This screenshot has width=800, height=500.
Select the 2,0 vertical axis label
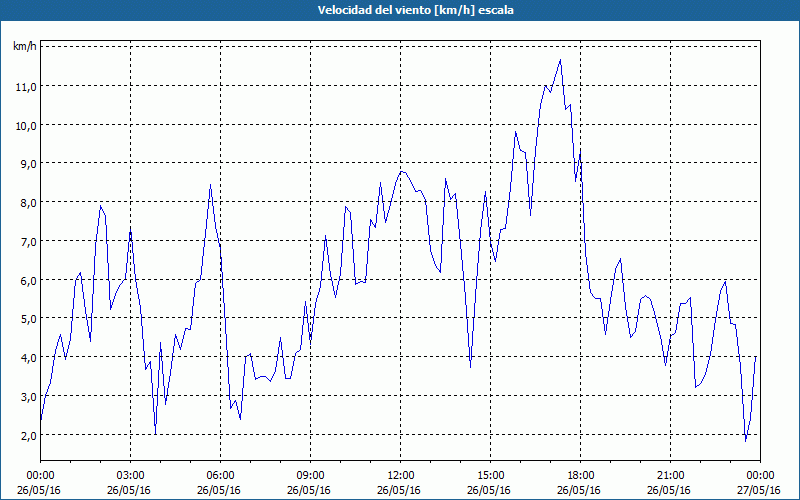[x=28, y=436]
